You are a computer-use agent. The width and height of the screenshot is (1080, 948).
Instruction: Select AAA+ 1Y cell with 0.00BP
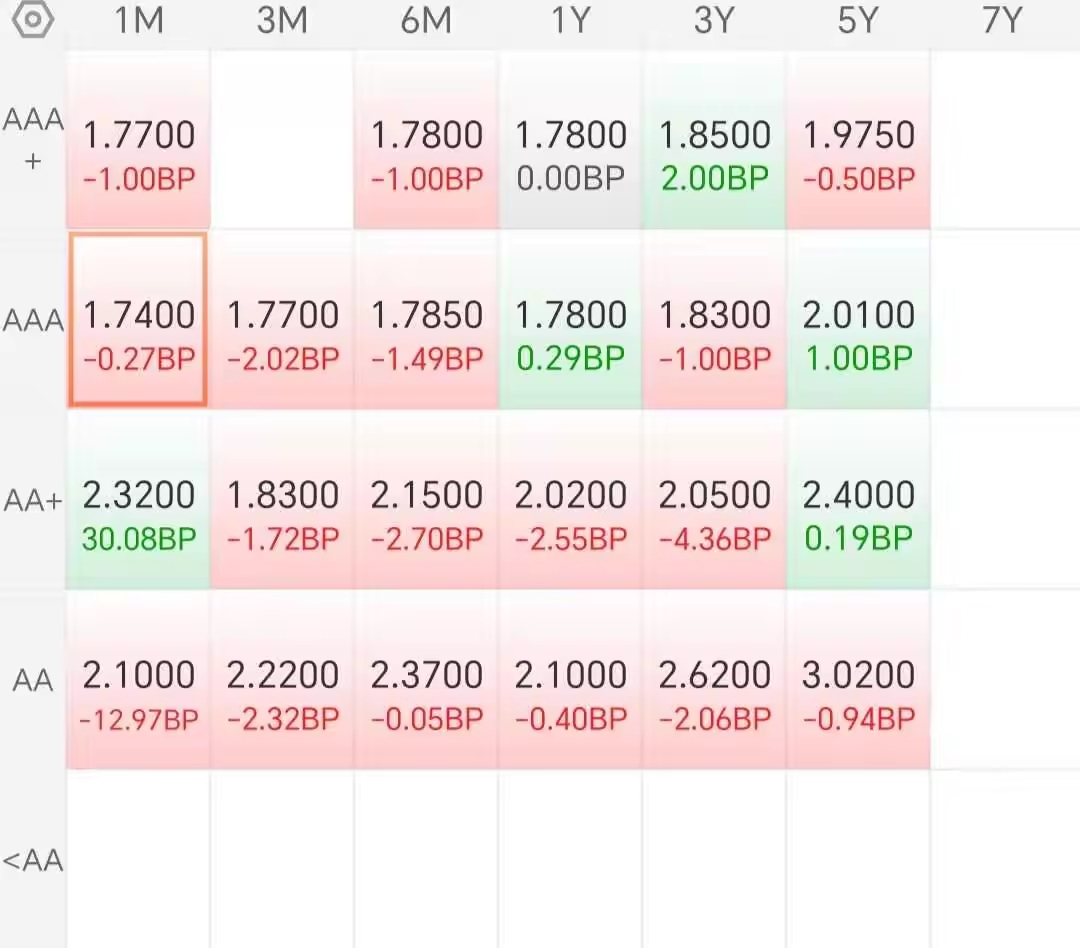pyautogui.click(x=570, y=140)
